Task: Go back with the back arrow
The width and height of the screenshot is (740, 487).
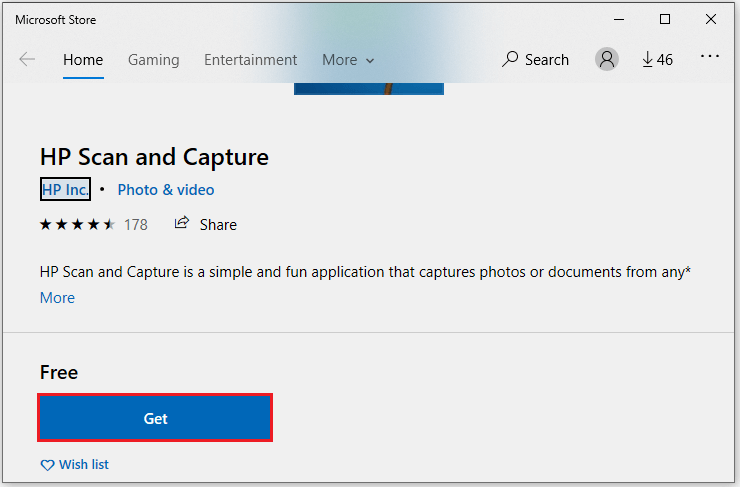Action: (27, 59)
